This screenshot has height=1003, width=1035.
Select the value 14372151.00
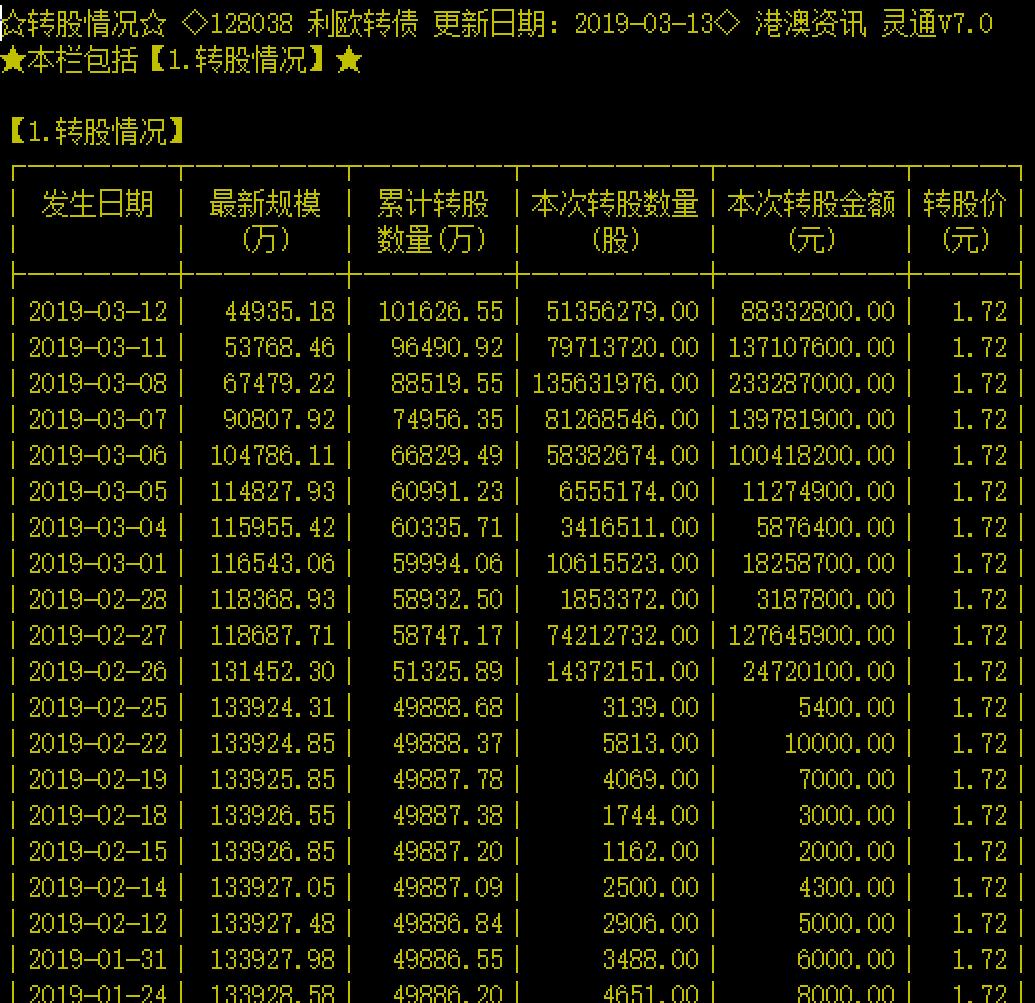tap(622, 671)
